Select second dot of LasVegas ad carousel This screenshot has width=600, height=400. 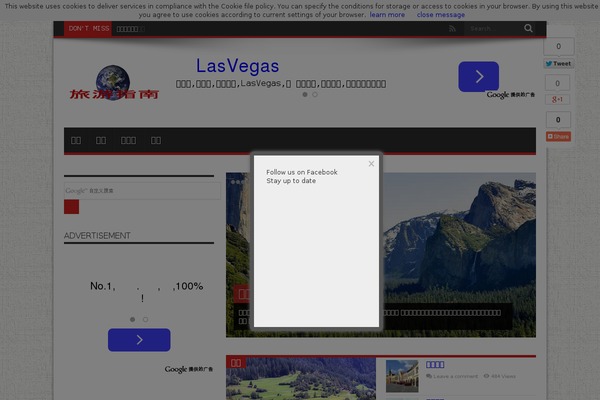[x=315, y=95]
